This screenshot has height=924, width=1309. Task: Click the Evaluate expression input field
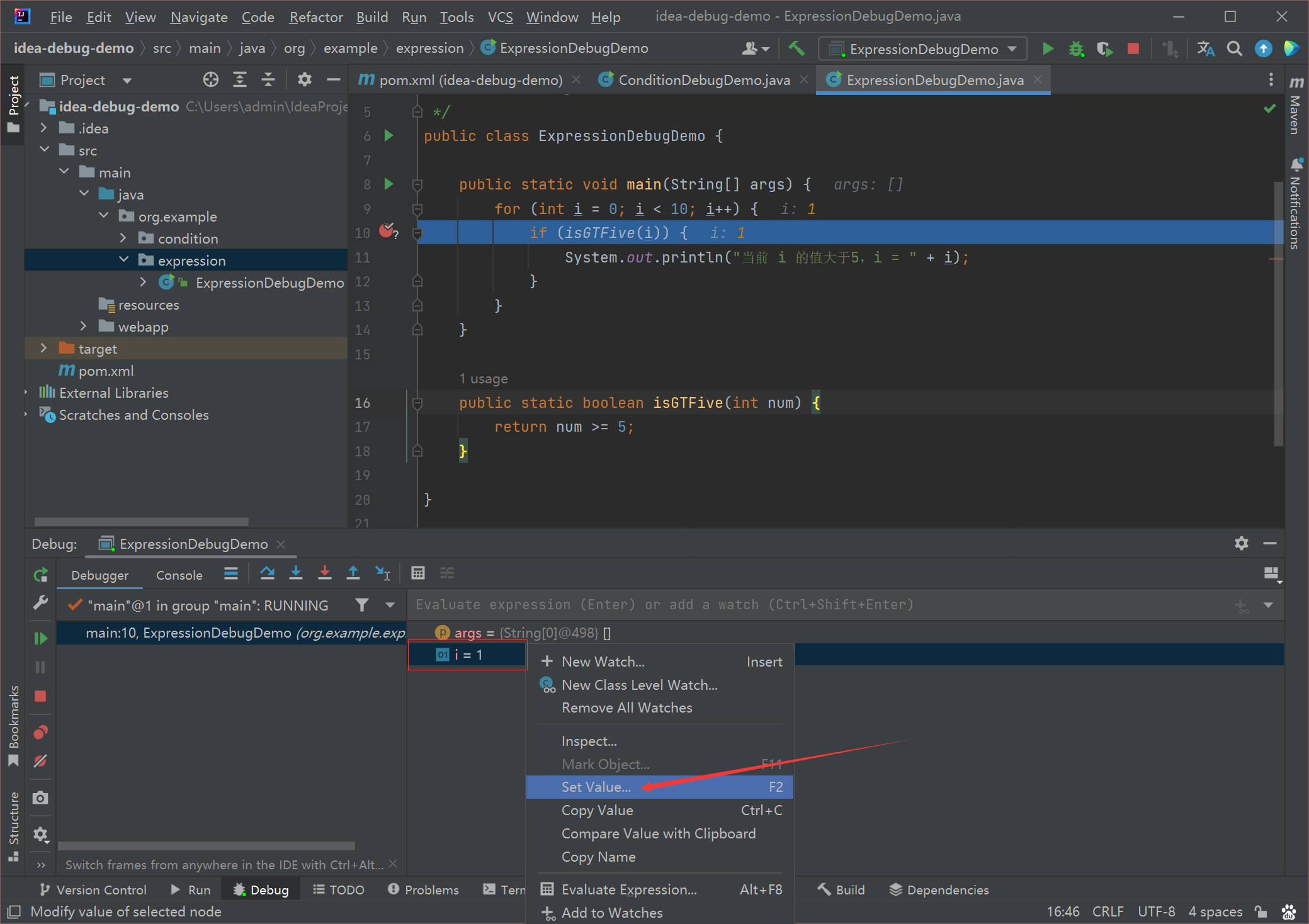click(x=819, y=605)
